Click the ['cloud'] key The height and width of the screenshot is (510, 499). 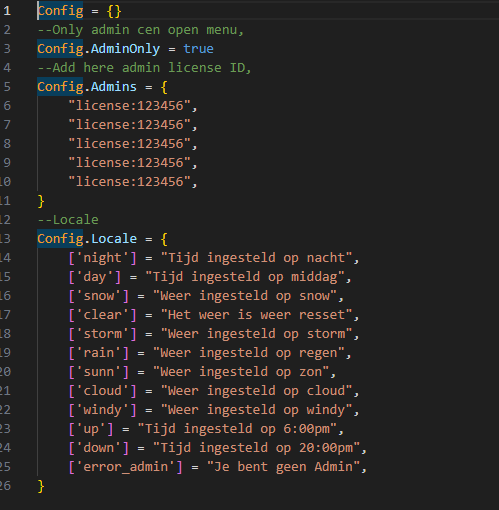(x=102, y=391)
